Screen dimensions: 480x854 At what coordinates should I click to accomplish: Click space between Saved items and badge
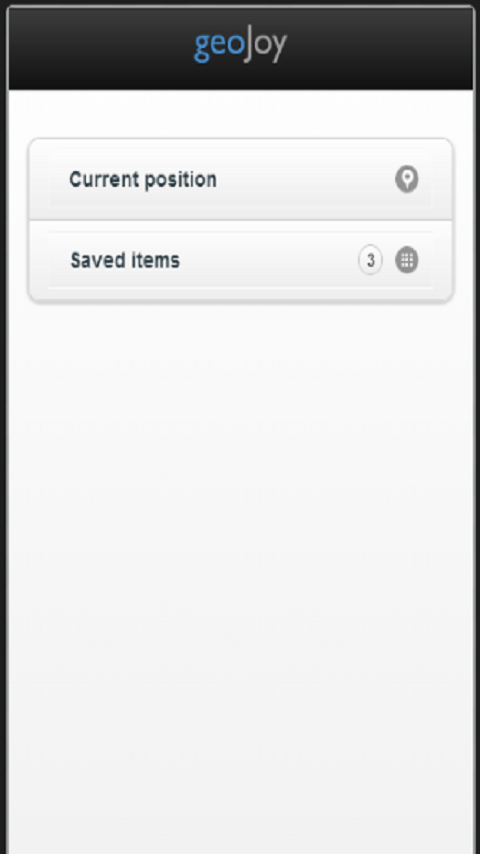(269, 260)
